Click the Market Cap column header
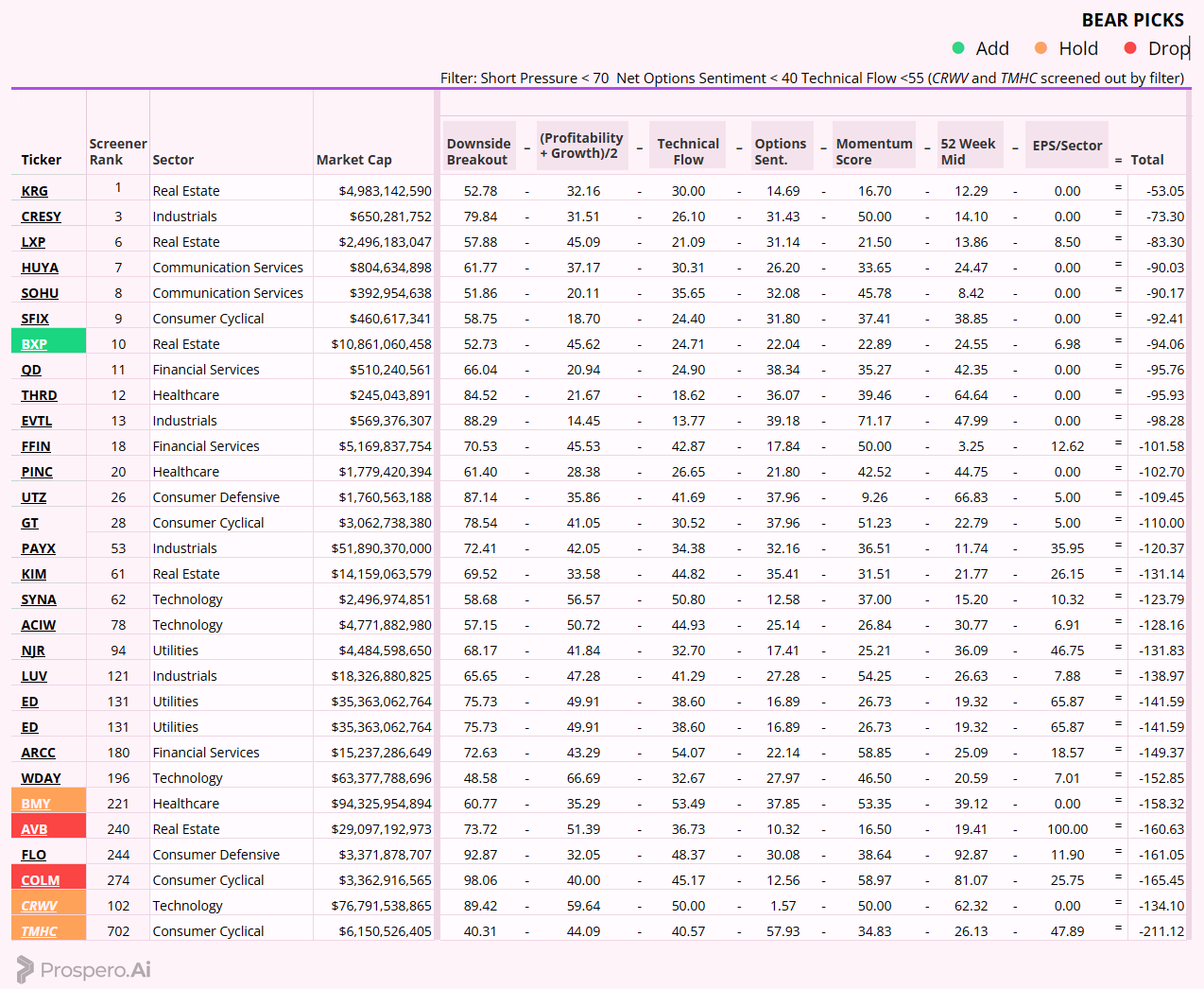This screenshot has width=1204, height=989. [x=354, y=160]
